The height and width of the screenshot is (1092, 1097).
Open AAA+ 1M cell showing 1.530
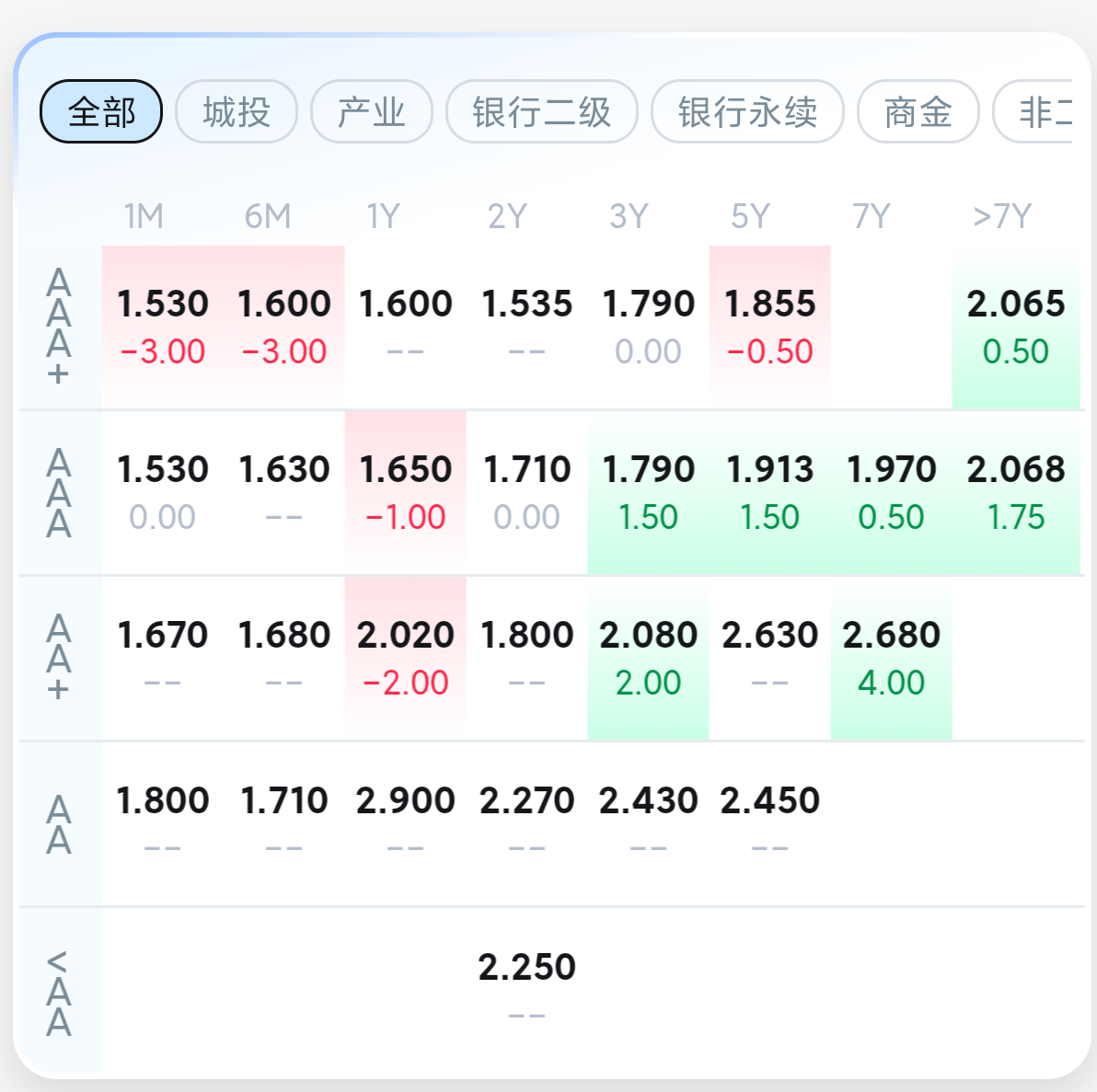(x=162, y=327)
